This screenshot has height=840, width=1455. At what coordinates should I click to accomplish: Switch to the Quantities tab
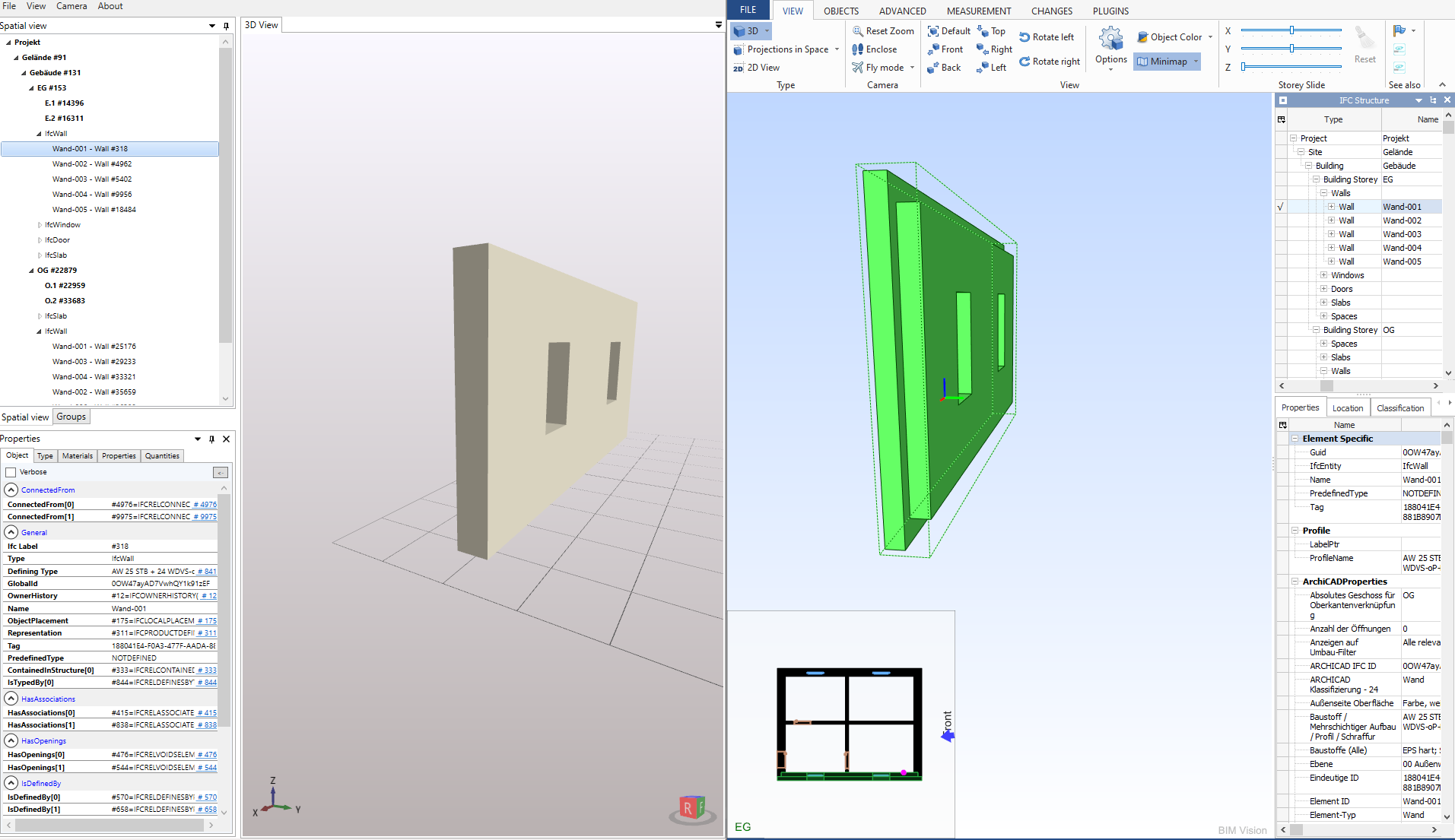(162, 456)
